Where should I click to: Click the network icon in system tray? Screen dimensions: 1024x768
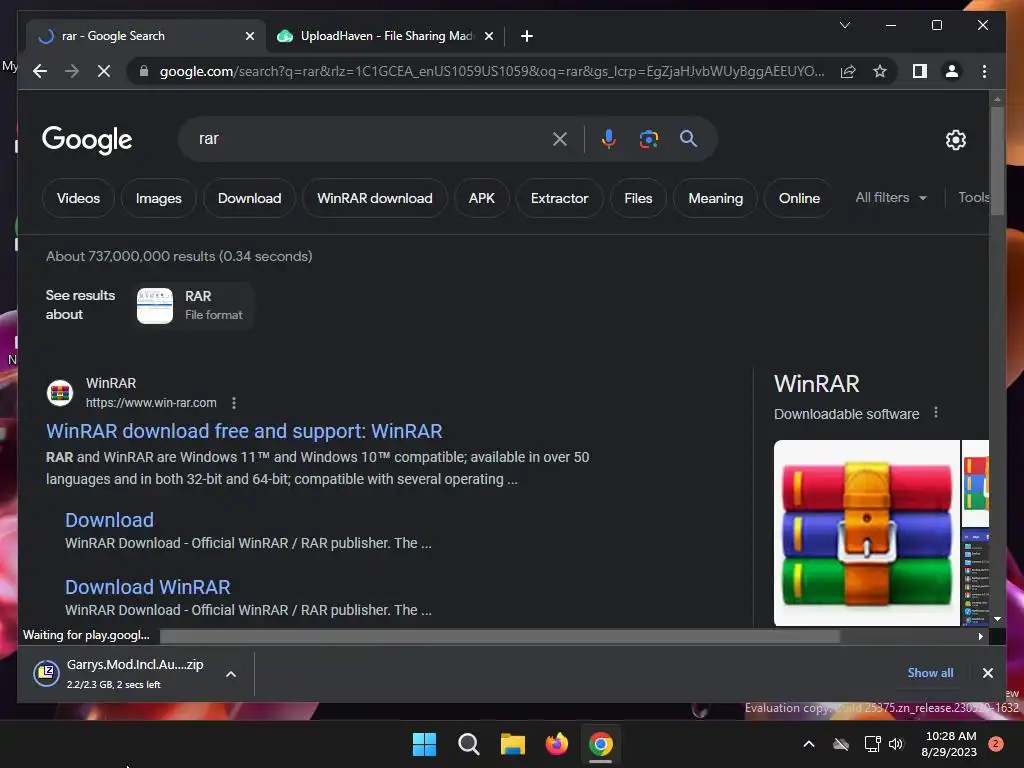(x=872, y=744)
